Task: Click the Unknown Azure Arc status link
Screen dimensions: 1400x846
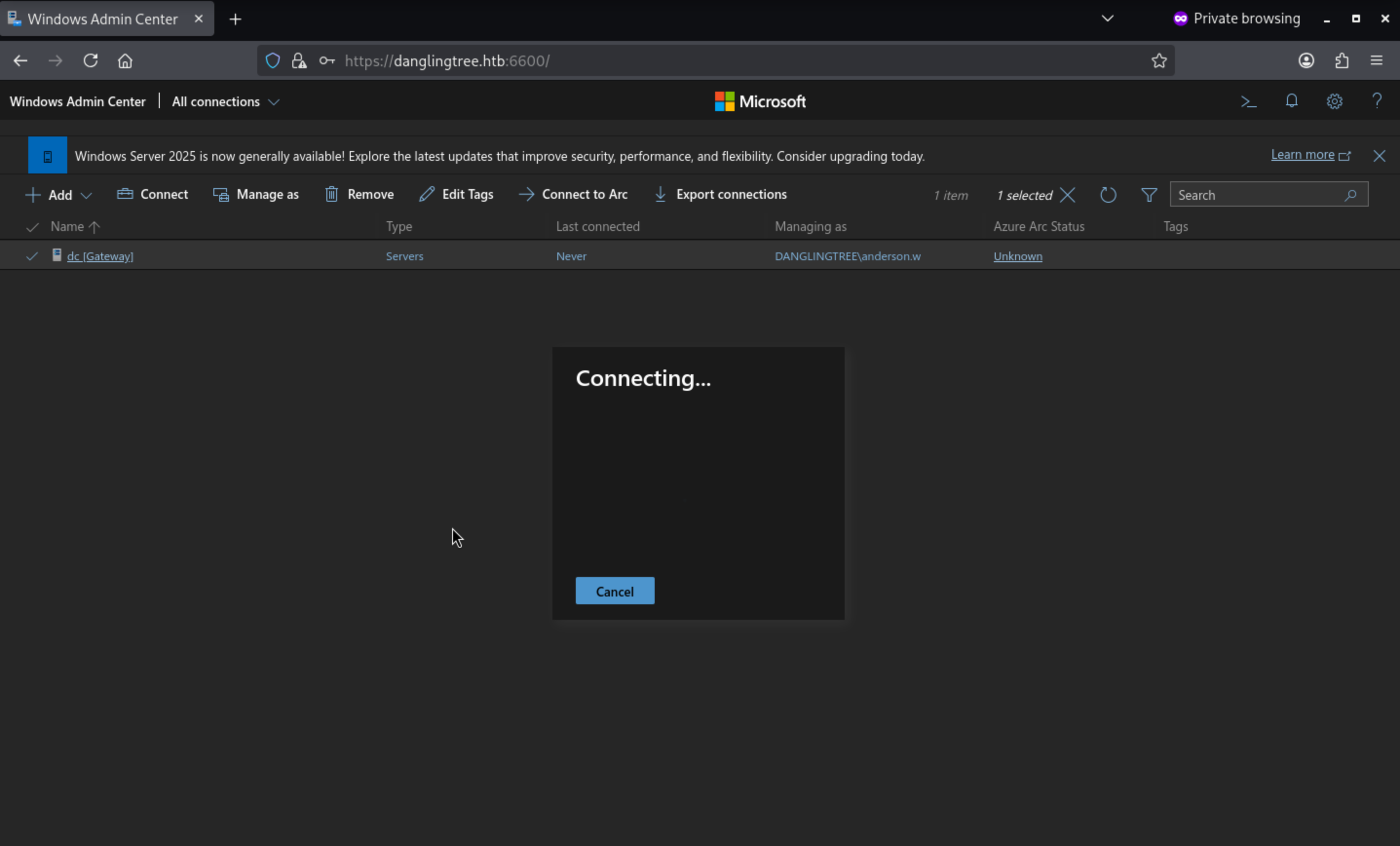Action: [1018, 256]
